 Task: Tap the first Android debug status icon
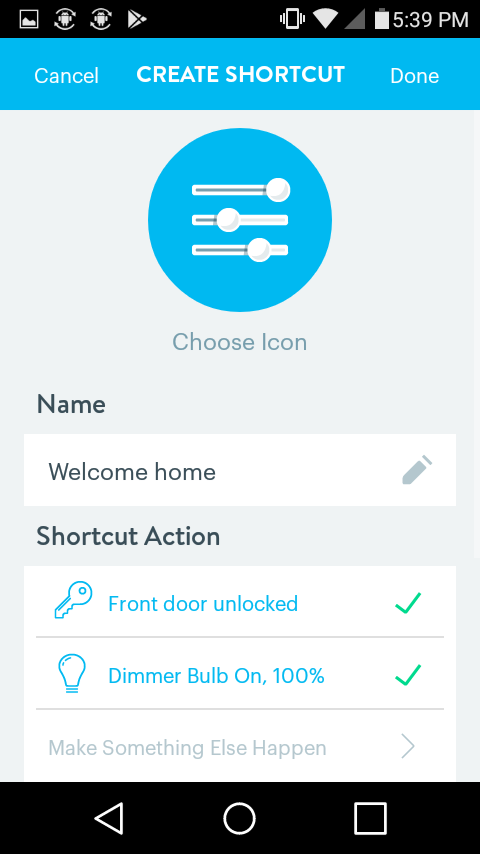65,20
